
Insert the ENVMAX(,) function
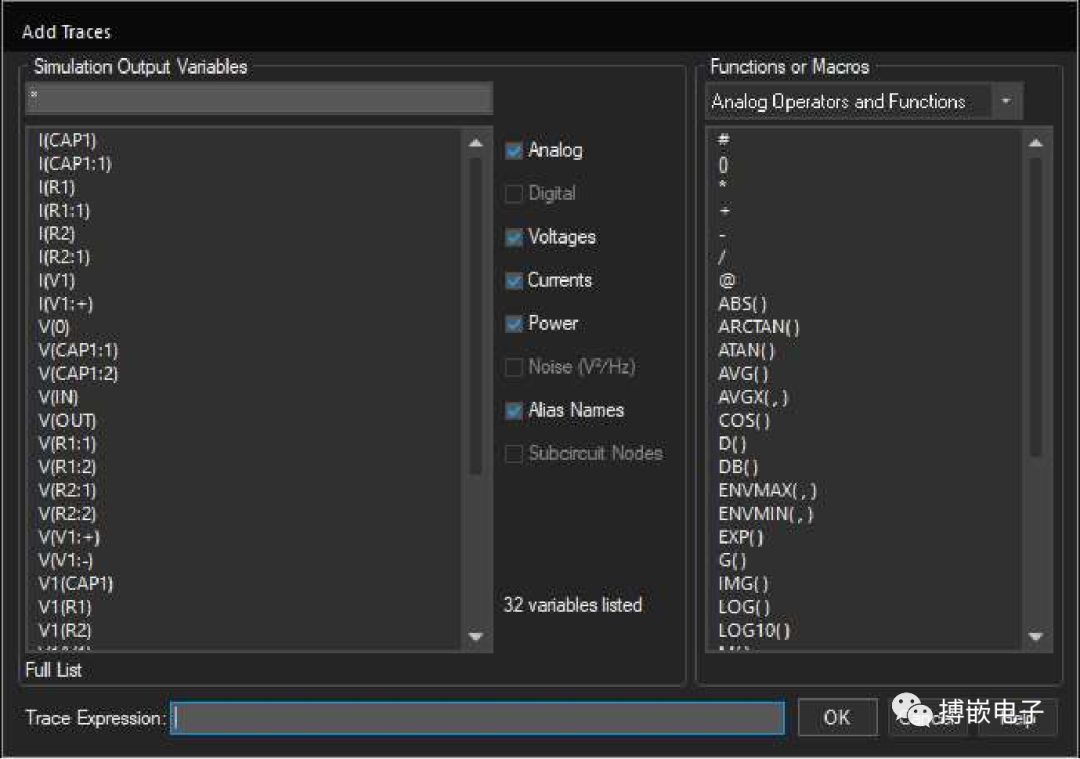coord(768,492)
